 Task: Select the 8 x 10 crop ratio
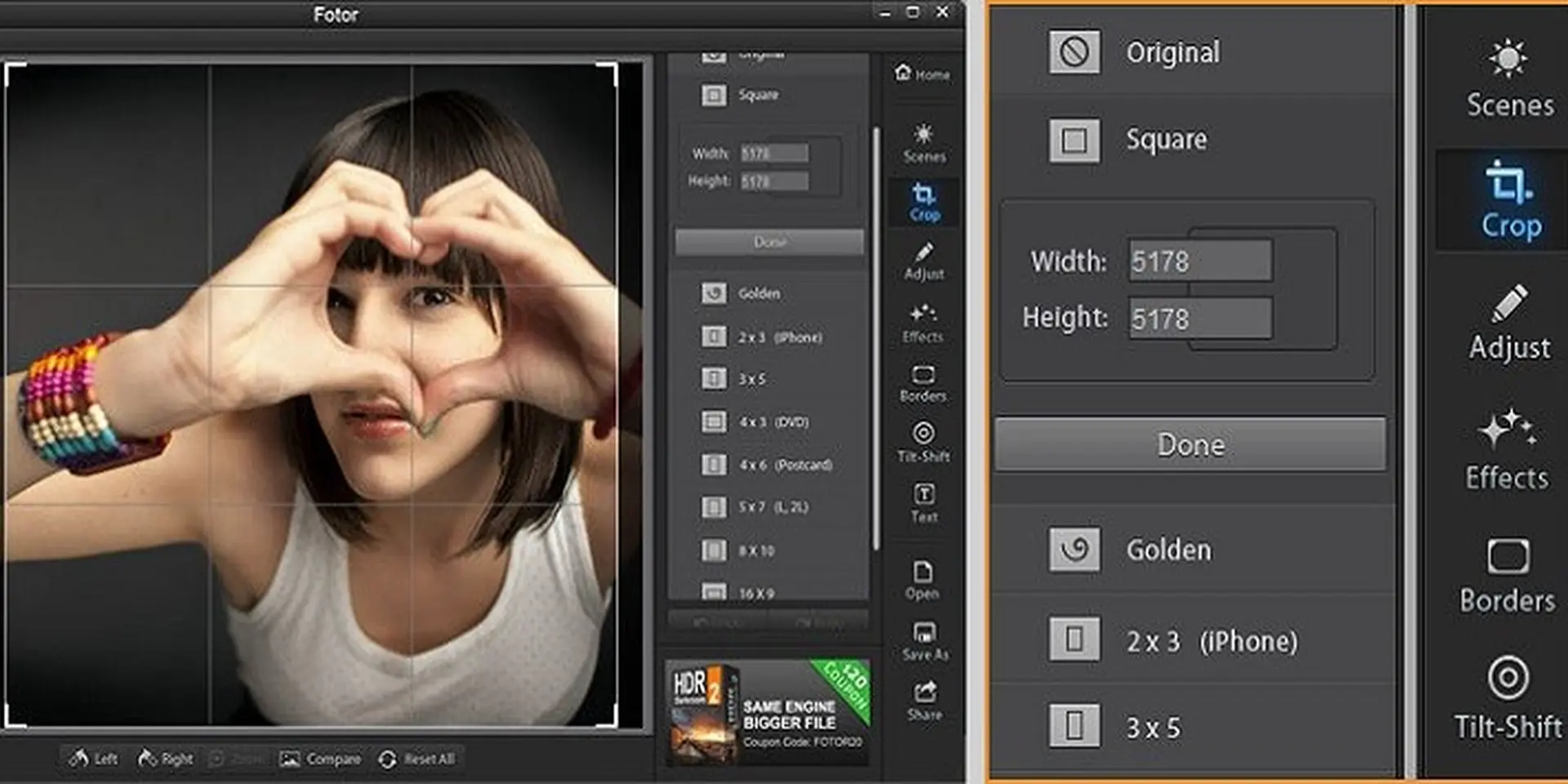pos(755,550)
